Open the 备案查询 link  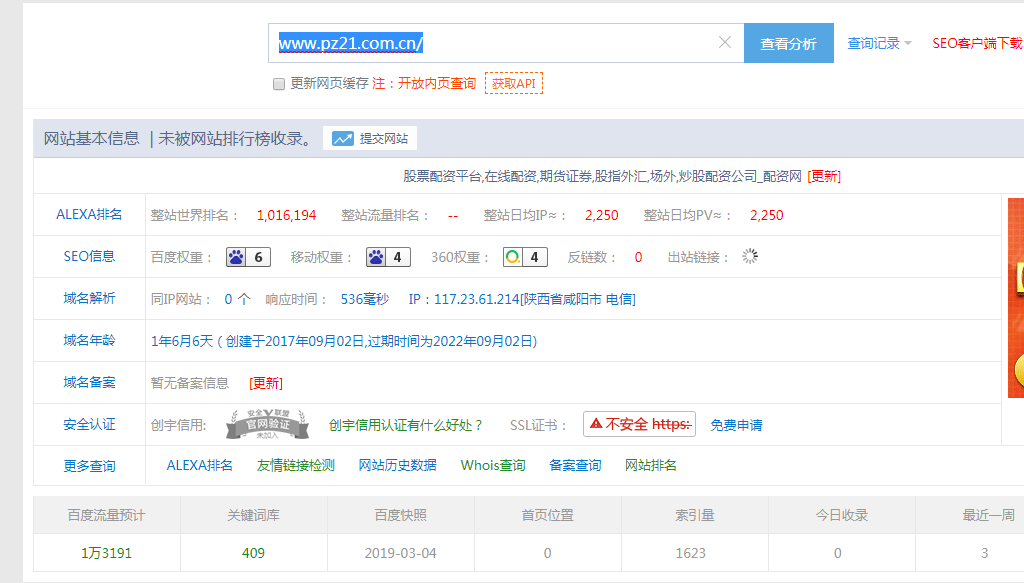575,465
